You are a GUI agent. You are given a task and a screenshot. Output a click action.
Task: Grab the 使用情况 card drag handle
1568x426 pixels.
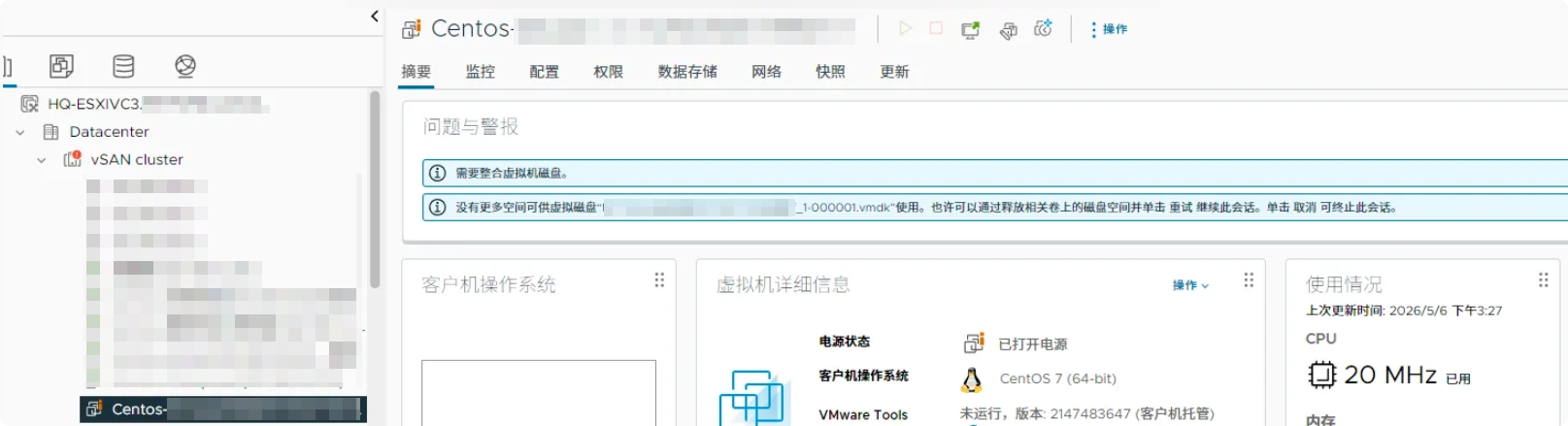pos(1543,280)
